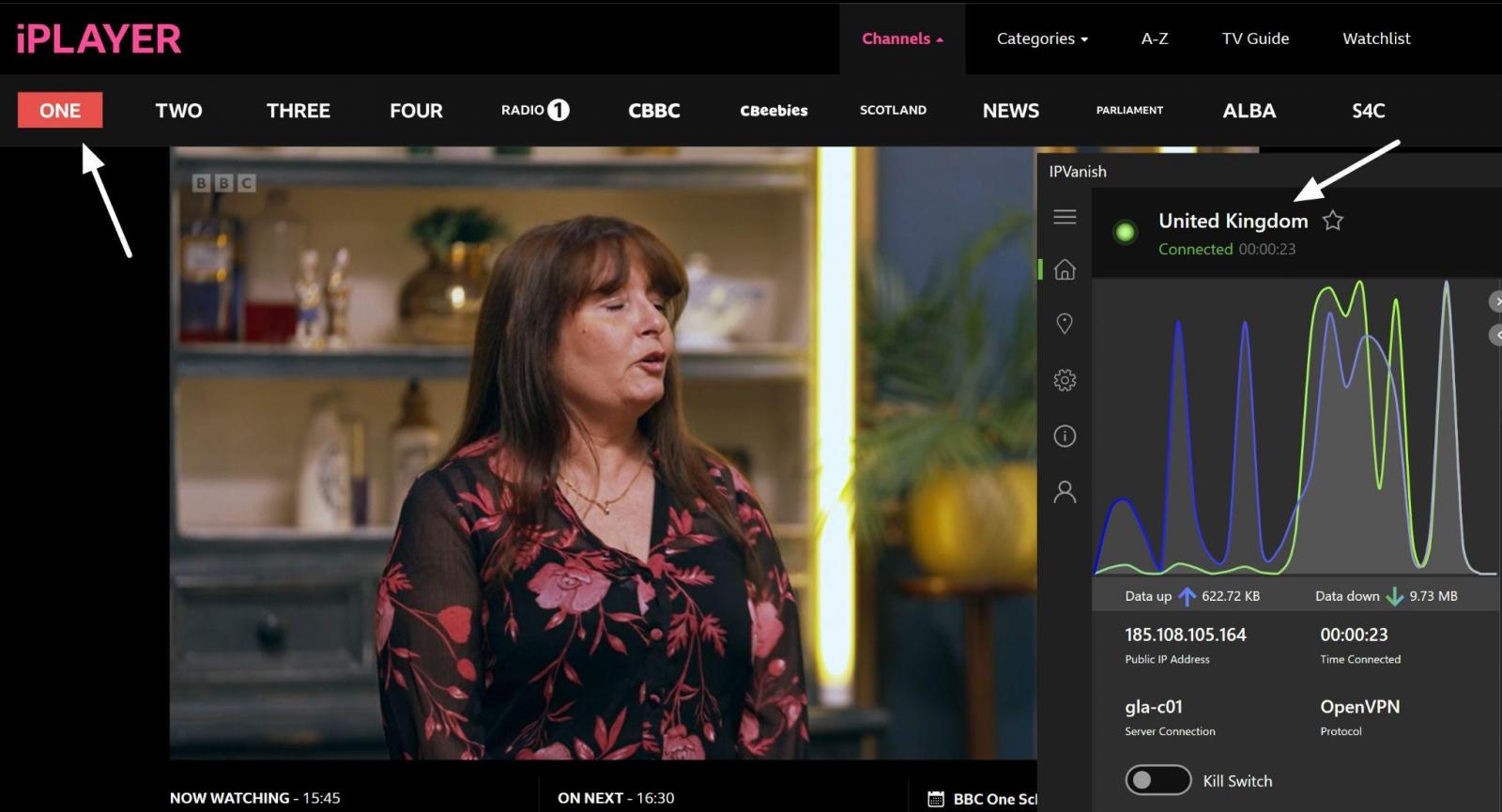Select the BBC ONE channel tab
Image resolution: width=1502 pixels, height=812 pixels.
[x=60, y=111]
